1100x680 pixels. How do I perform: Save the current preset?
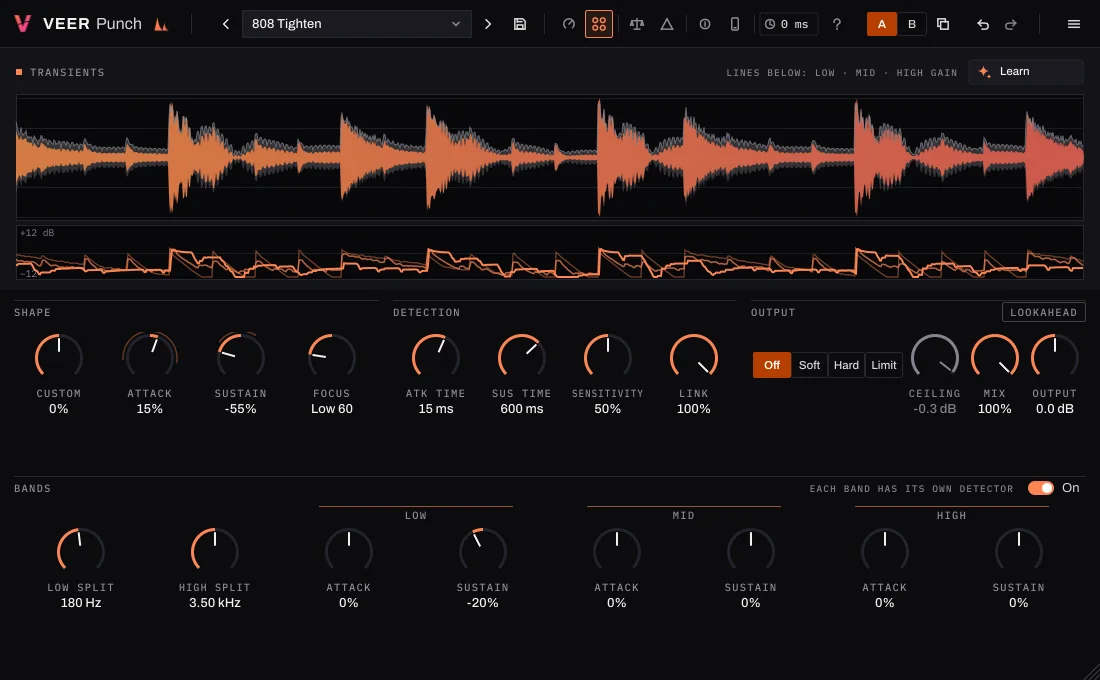[x=520, y=24]
